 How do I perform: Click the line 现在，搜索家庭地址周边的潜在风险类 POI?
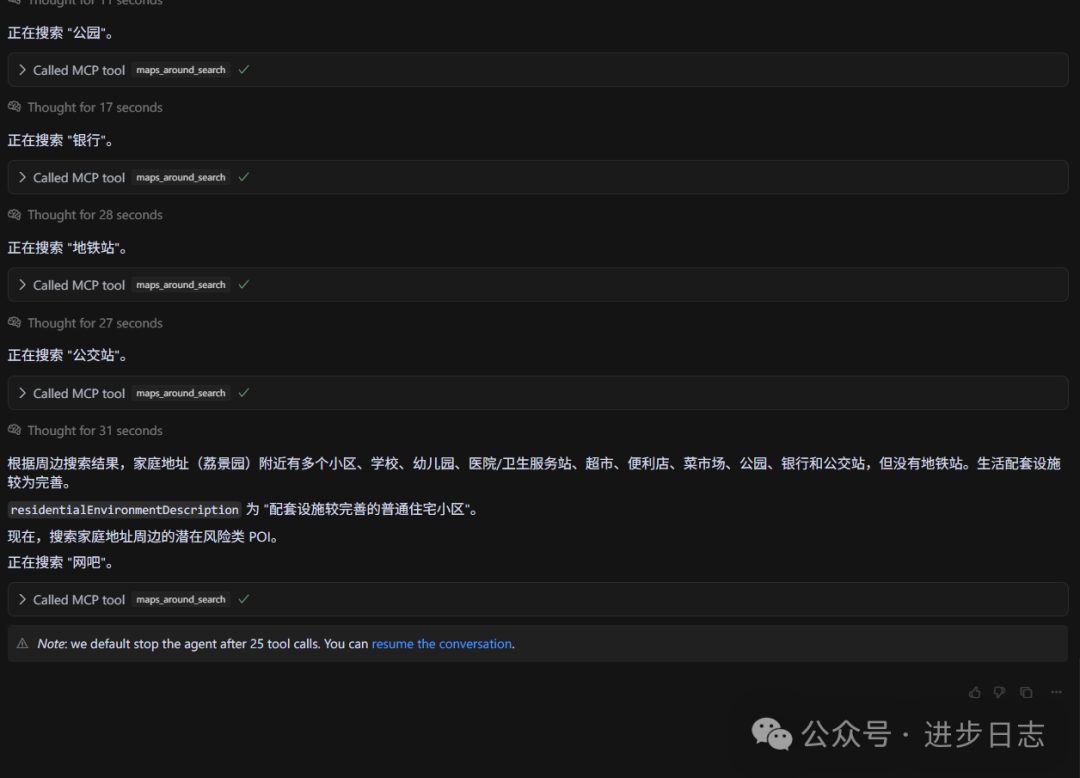[x=143, y=536]
